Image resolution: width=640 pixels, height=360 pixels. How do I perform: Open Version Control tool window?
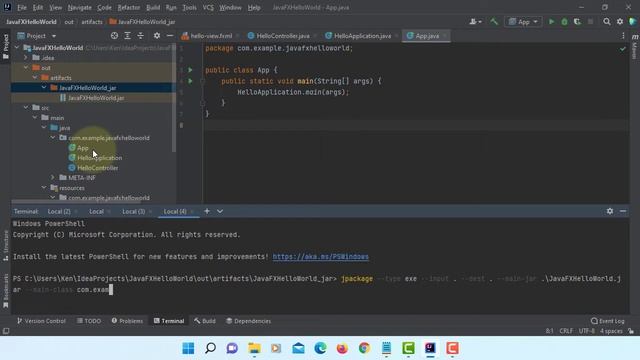click(41, 321)
